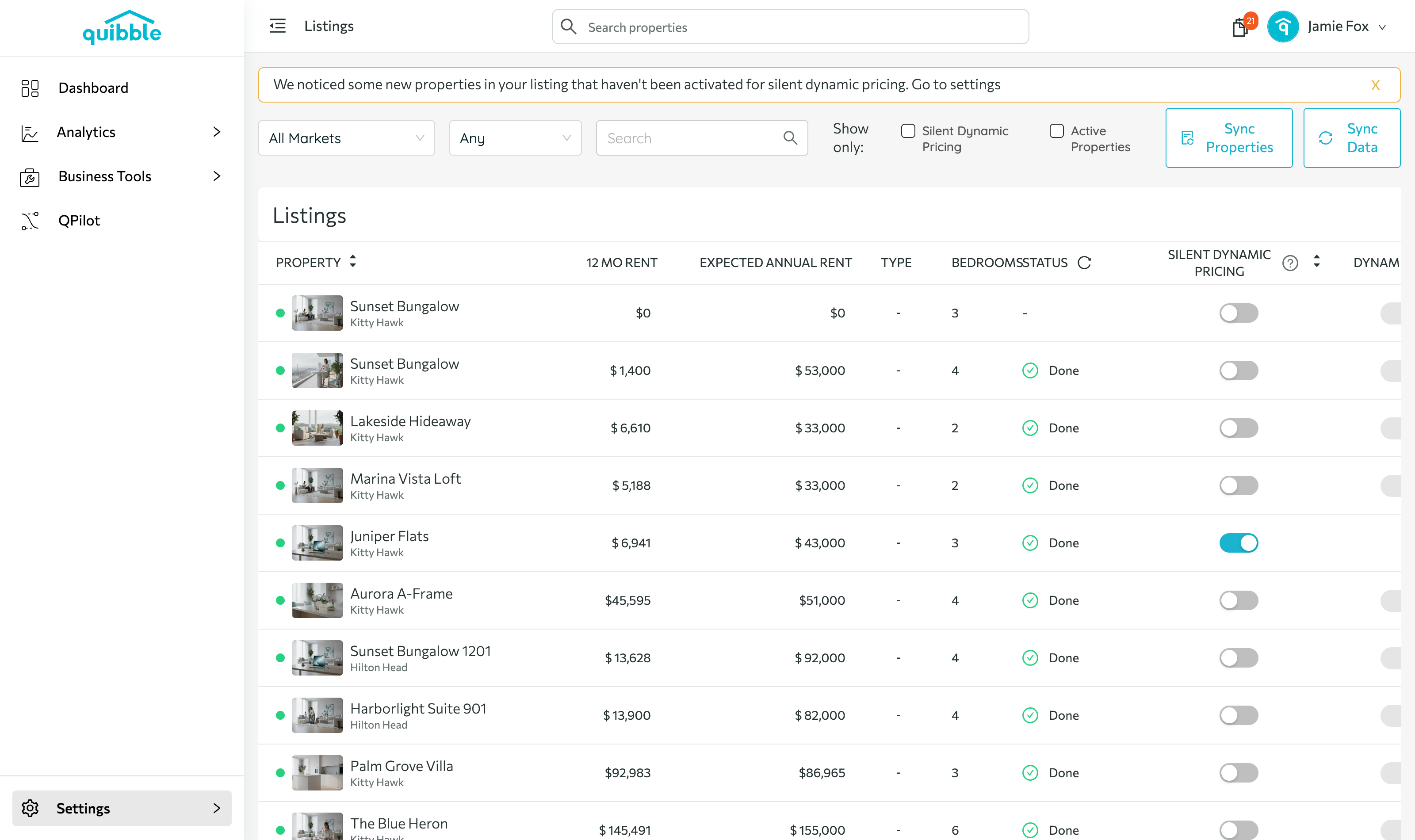Enable silent pricing for Harborlight Suite 901

(1239, 715)
